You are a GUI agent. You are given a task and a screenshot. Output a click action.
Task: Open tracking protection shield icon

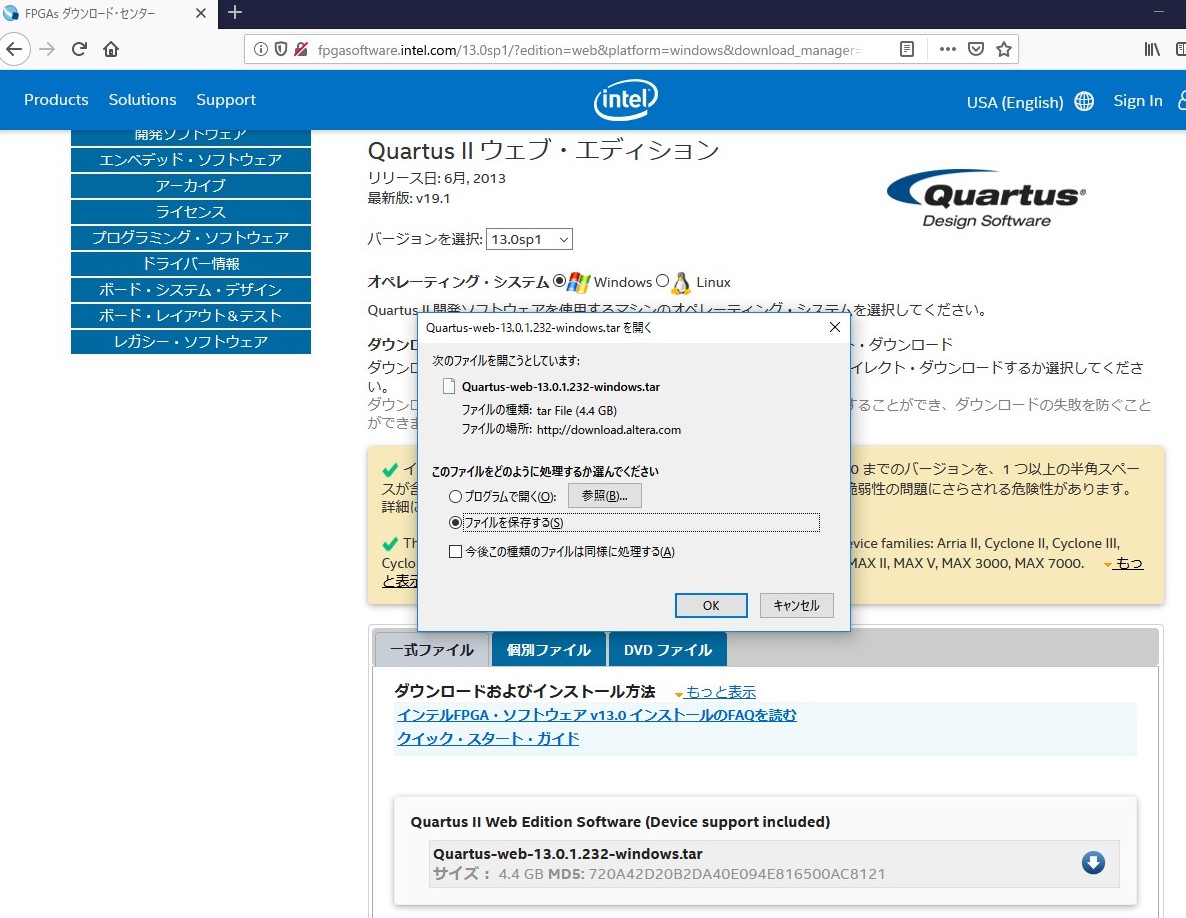281,50
